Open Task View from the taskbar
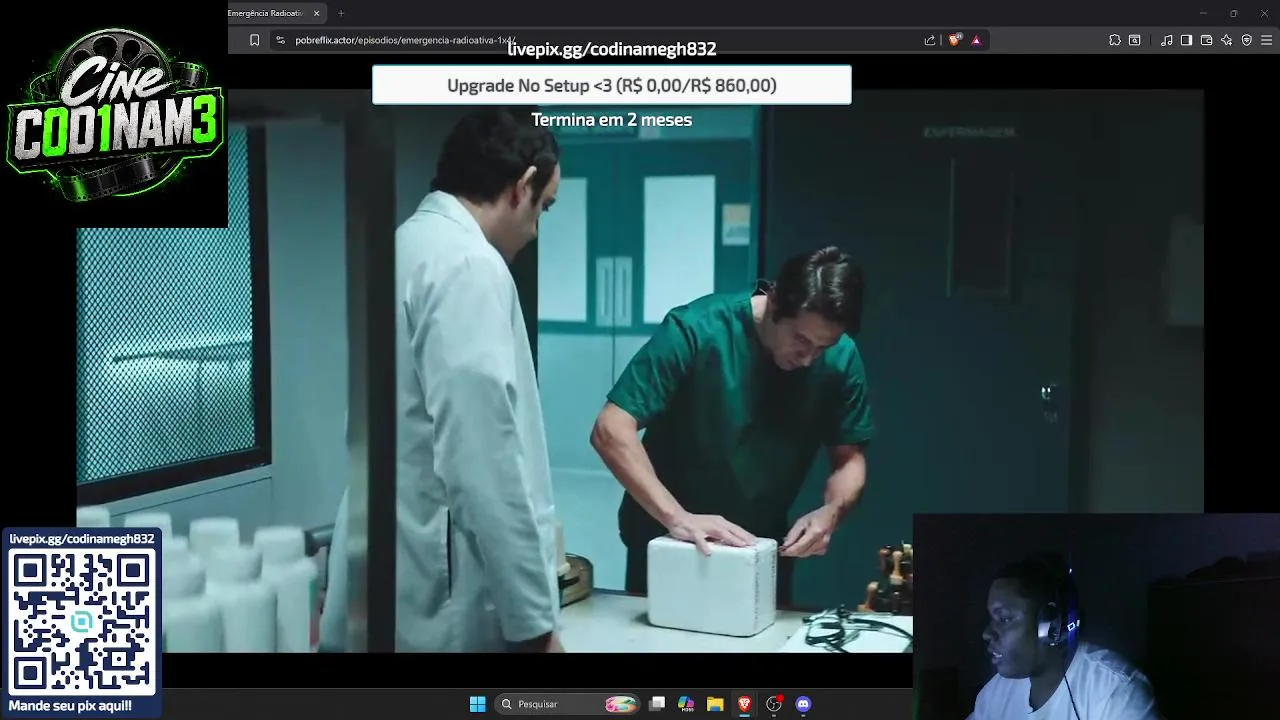This screenshot has height=720, width=1280. coord(657,704)
